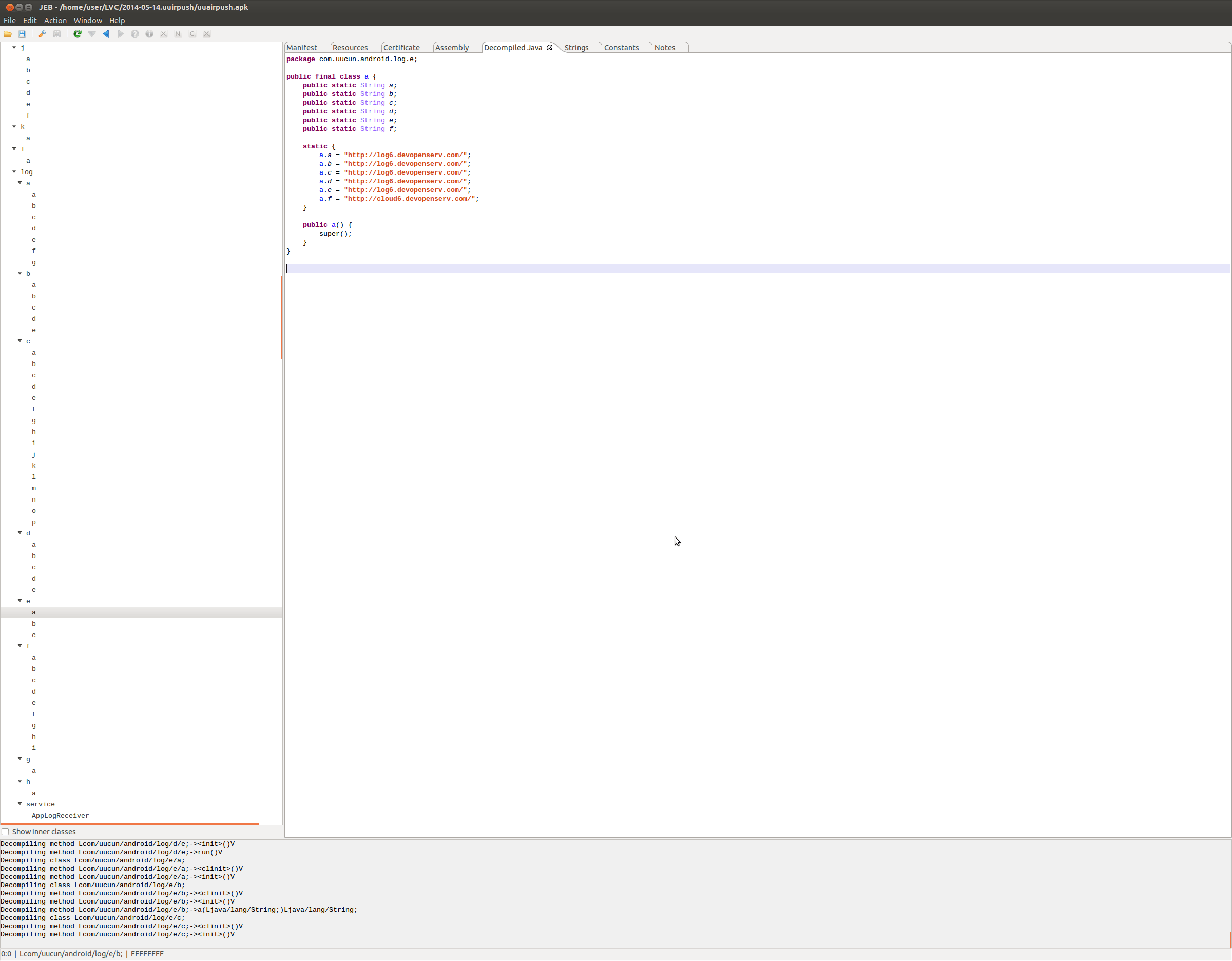This screenshot has height=961, width=1232.
Task: Click the blue navigate back arrow
Action: tap(106, 34)
